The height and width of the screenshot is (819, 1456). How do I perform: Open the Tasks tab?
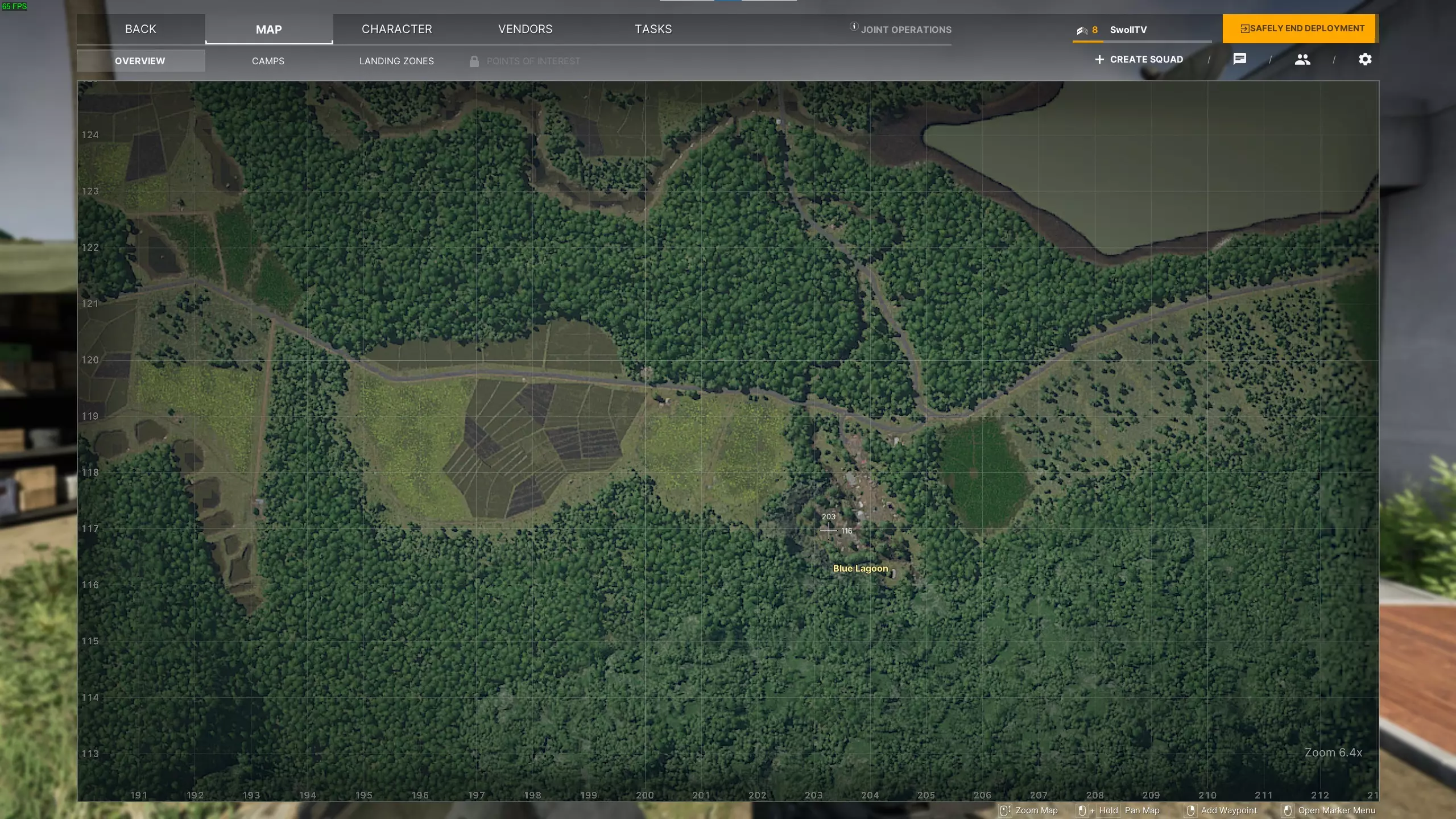(x=653, y=29)
